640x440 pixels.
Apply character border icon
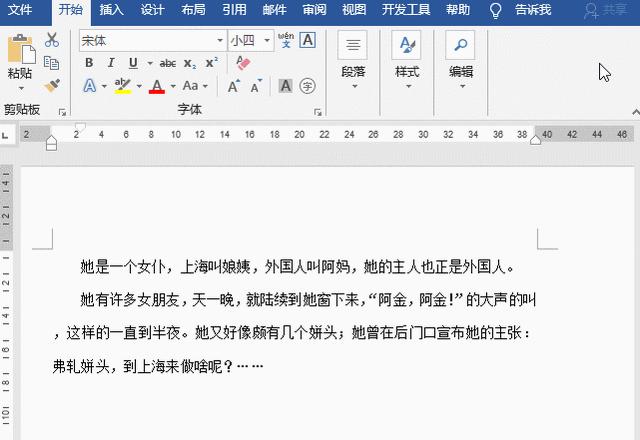tap(307, 40)
